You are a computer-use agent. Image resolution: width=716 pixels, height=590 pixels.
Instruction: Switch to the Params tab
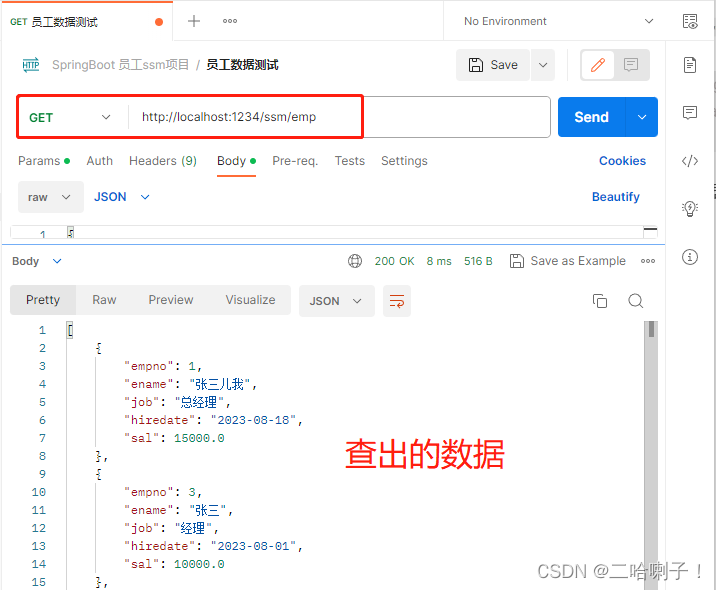tap(43, 161)
